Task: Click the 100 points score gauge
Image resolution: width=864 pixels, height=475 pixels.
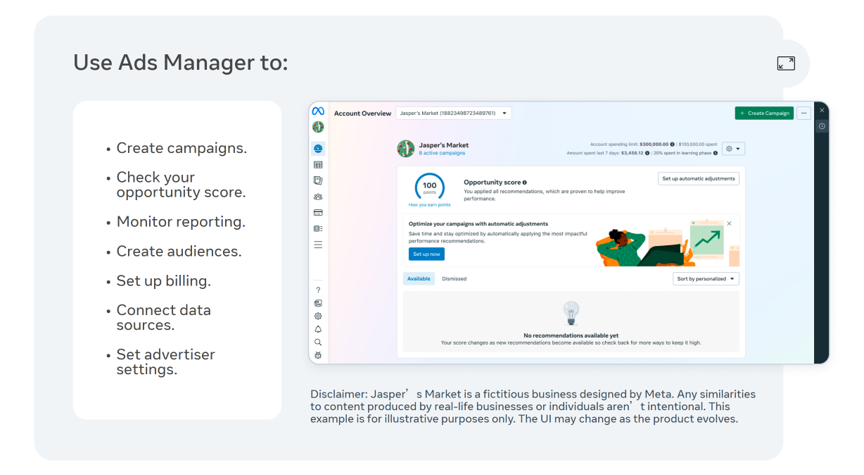Action: [x=429, y=187]
